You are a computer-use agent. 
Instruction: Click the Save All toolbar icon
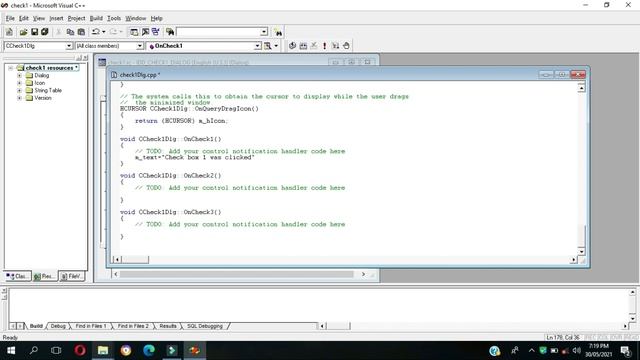[44, 32]
